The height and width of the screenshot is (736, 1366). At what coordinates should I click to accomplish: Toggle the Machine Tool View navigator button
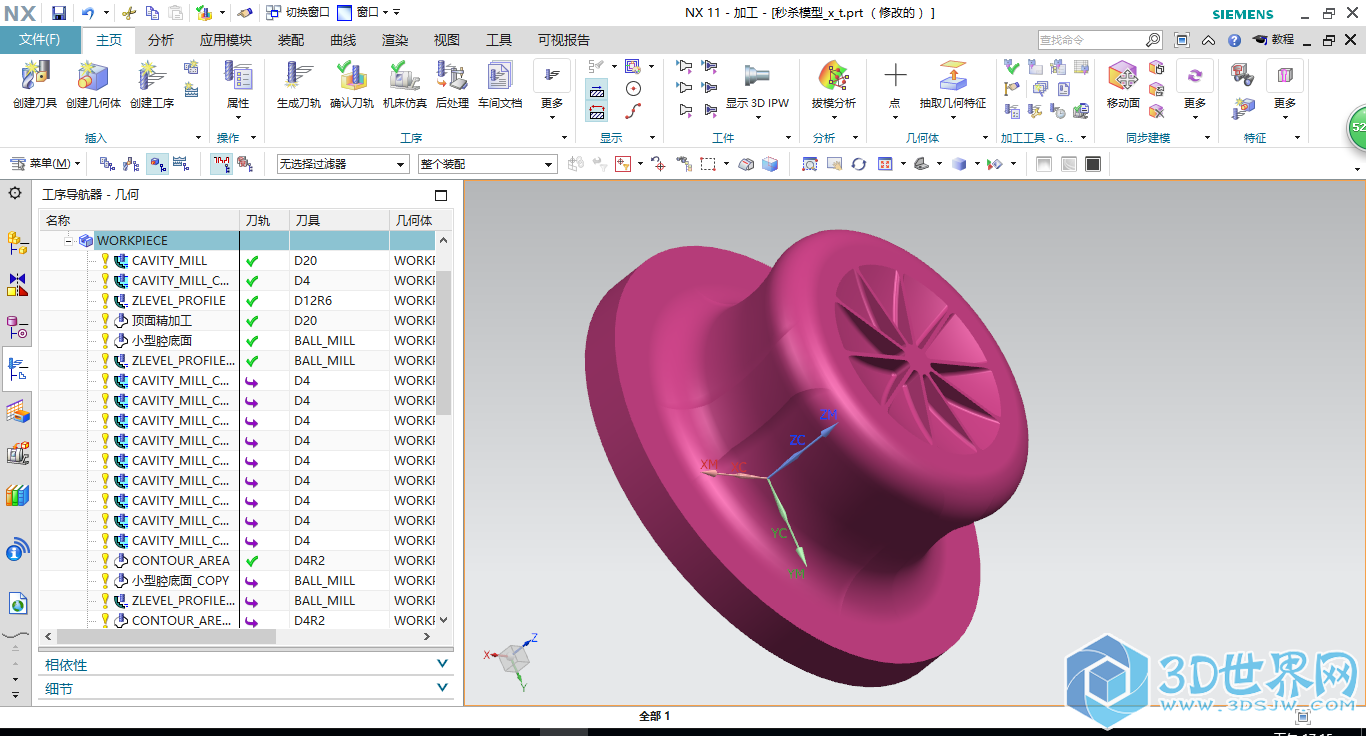(x=132, y=163)
